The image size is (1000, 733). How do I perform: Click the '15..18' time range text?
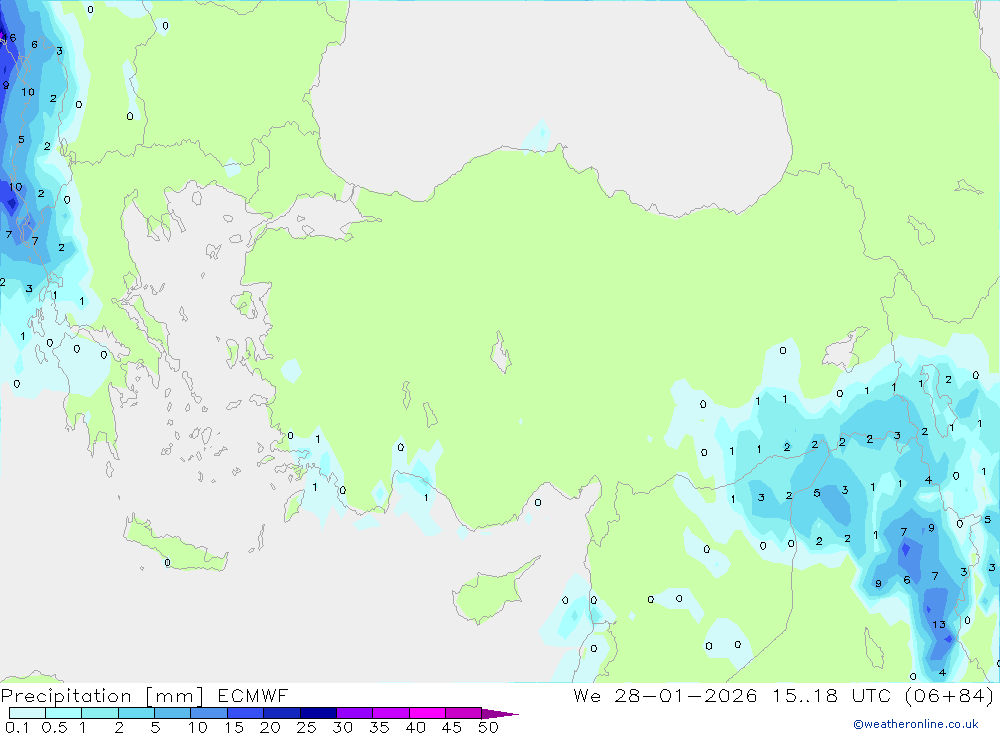(805, 695)
